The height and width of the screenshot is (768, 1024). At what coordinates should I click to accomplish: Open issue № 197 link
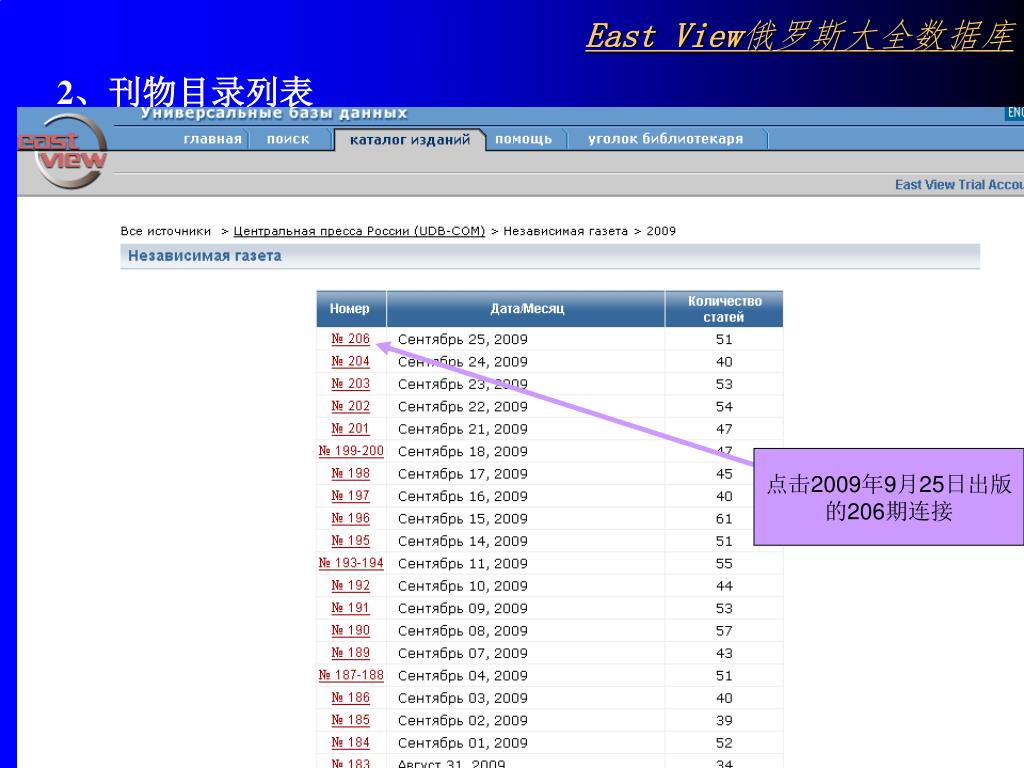[351, 496]
